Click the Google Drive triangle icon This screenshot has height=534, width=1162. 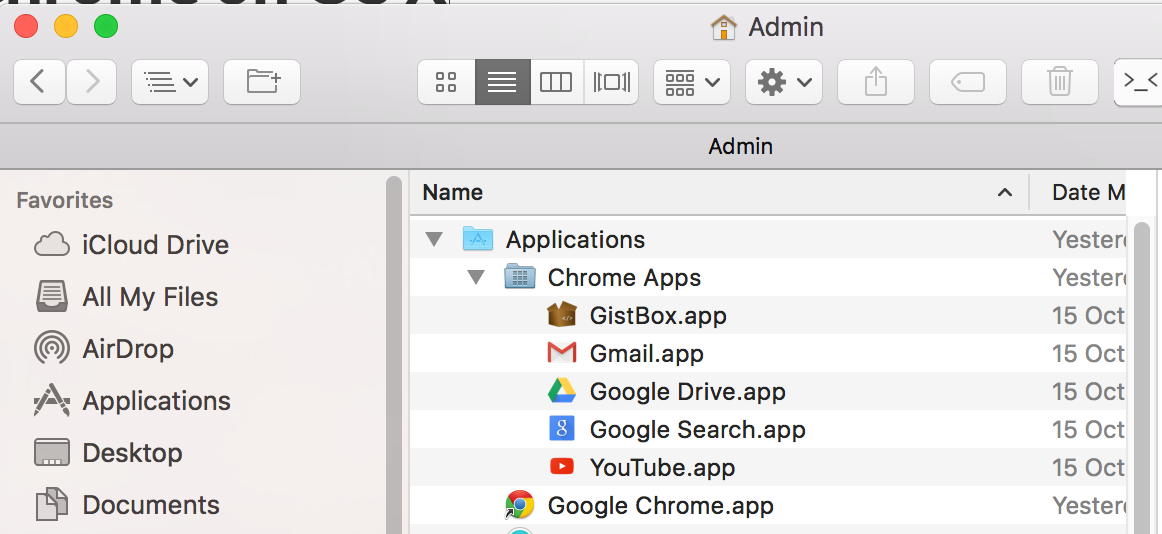(x=562, y=391)
